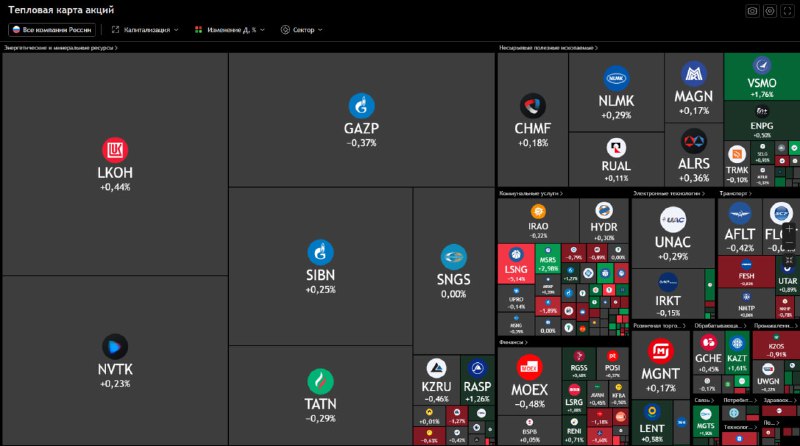
Task: Select the MGTS green tile
Action: (x=706, y=421)
